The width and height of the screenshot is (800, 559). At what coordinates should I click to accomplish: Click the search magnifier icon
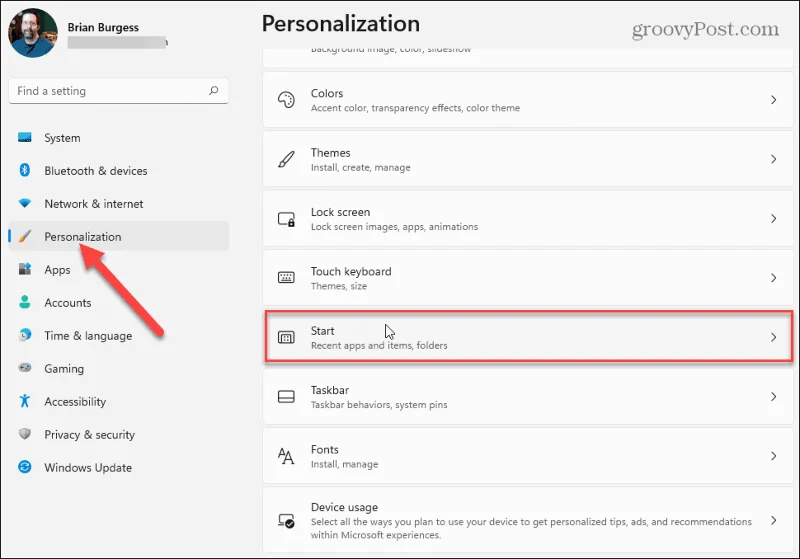(x=214, y=90)
